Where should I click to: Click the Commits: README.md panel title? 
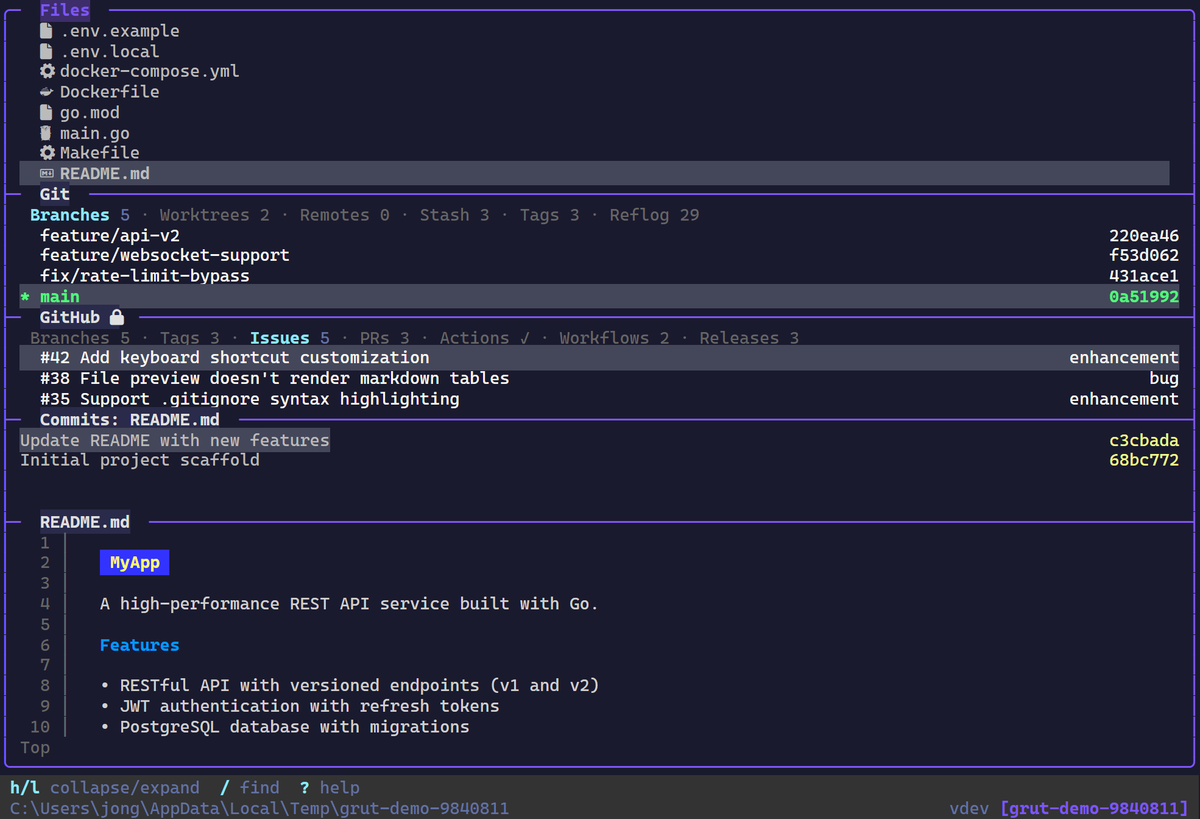click(x=130, y=420)
